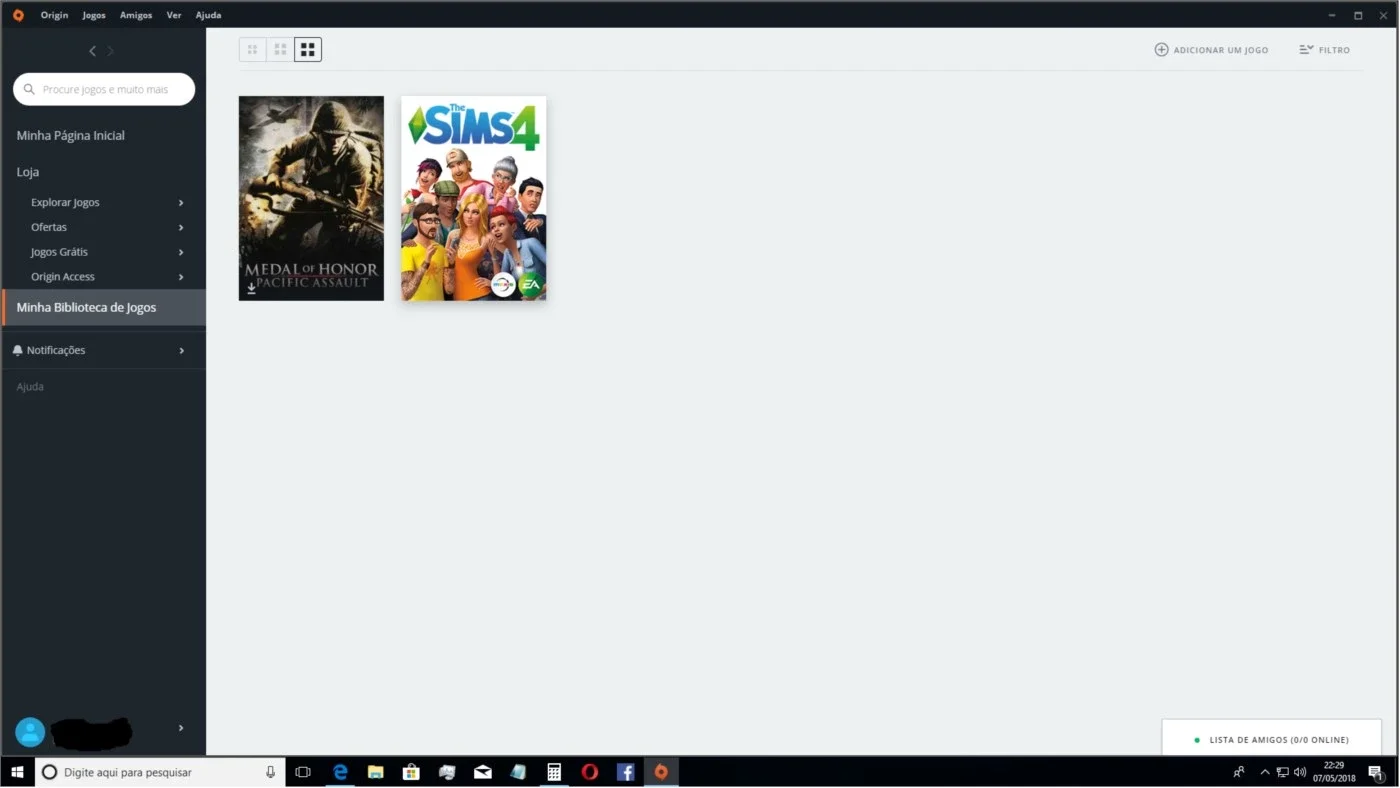Open the Jogos menu
The height and width of the screenshot is (788, 1400).
tap(94, 15)
